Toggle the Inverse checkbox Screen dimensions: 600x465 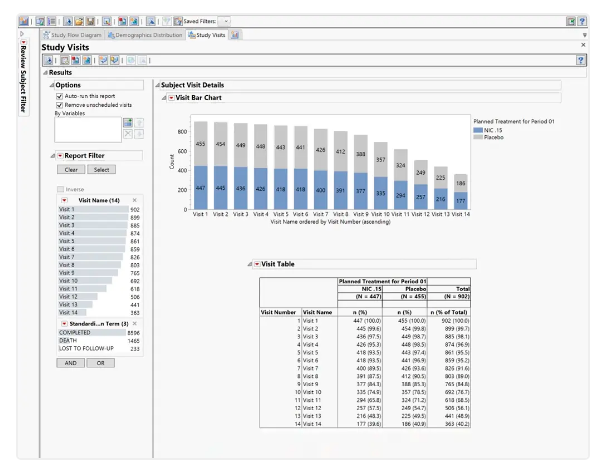point(60,189)
